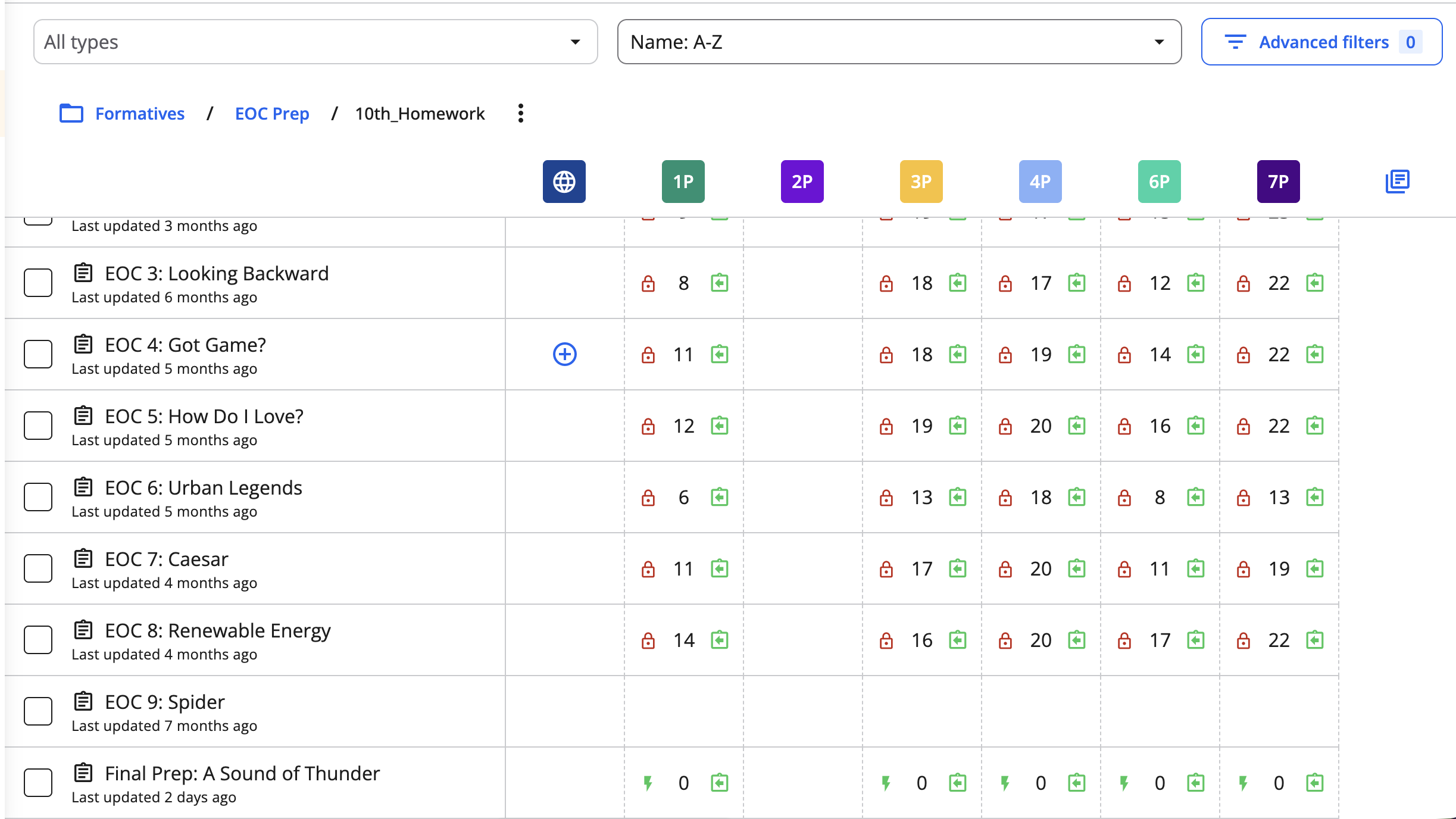
Task: Select the 1P class badge
Action: [x=683, y=182]
